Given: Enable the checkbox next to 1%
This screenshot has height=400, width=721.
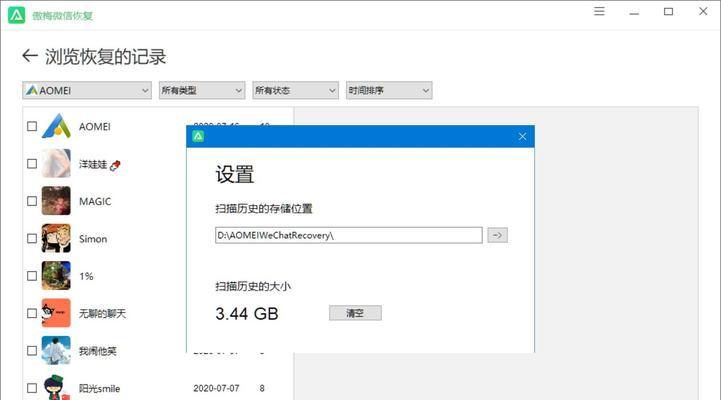Looking at the screenshot, I should point(32,276).
